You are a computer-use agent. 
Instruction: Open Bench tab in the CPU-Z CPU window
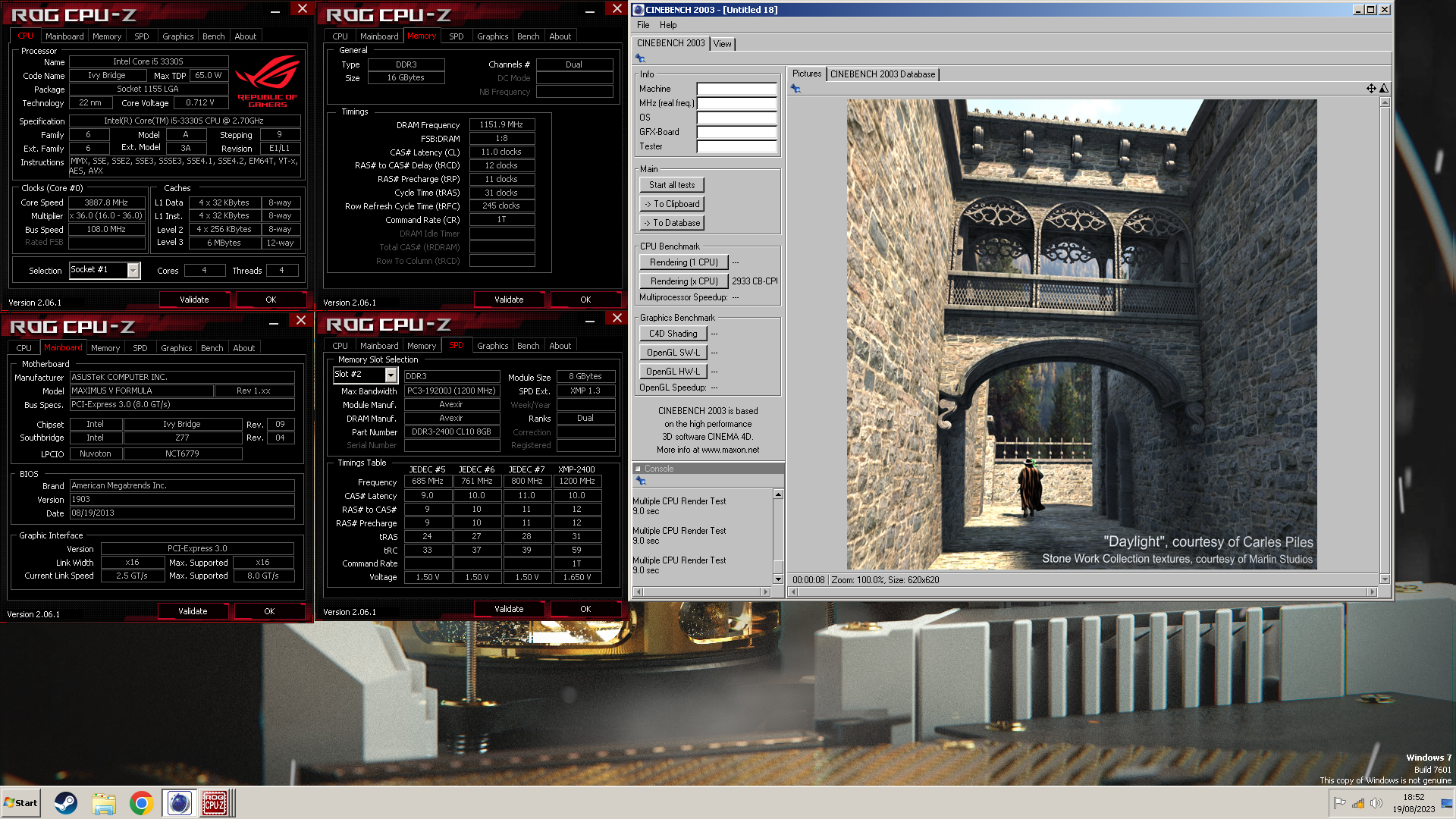(214, 36)
